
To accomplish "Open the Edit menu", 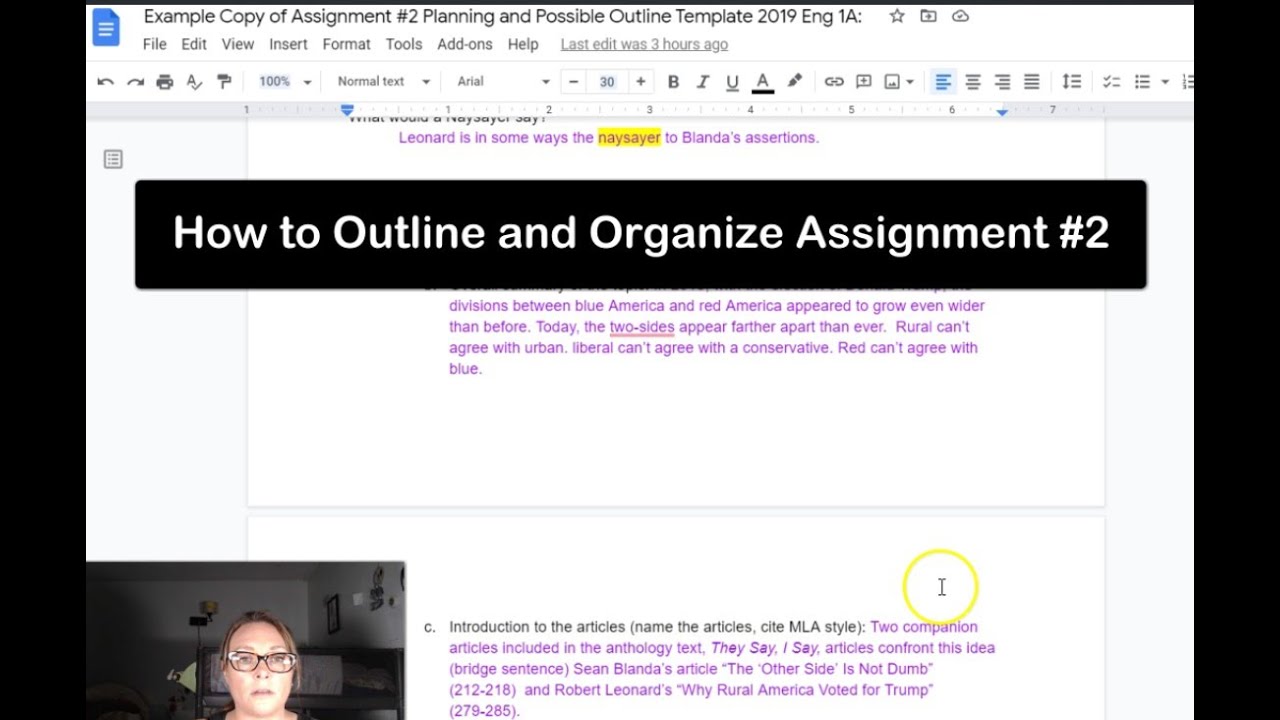I will [x=194, y=44].
